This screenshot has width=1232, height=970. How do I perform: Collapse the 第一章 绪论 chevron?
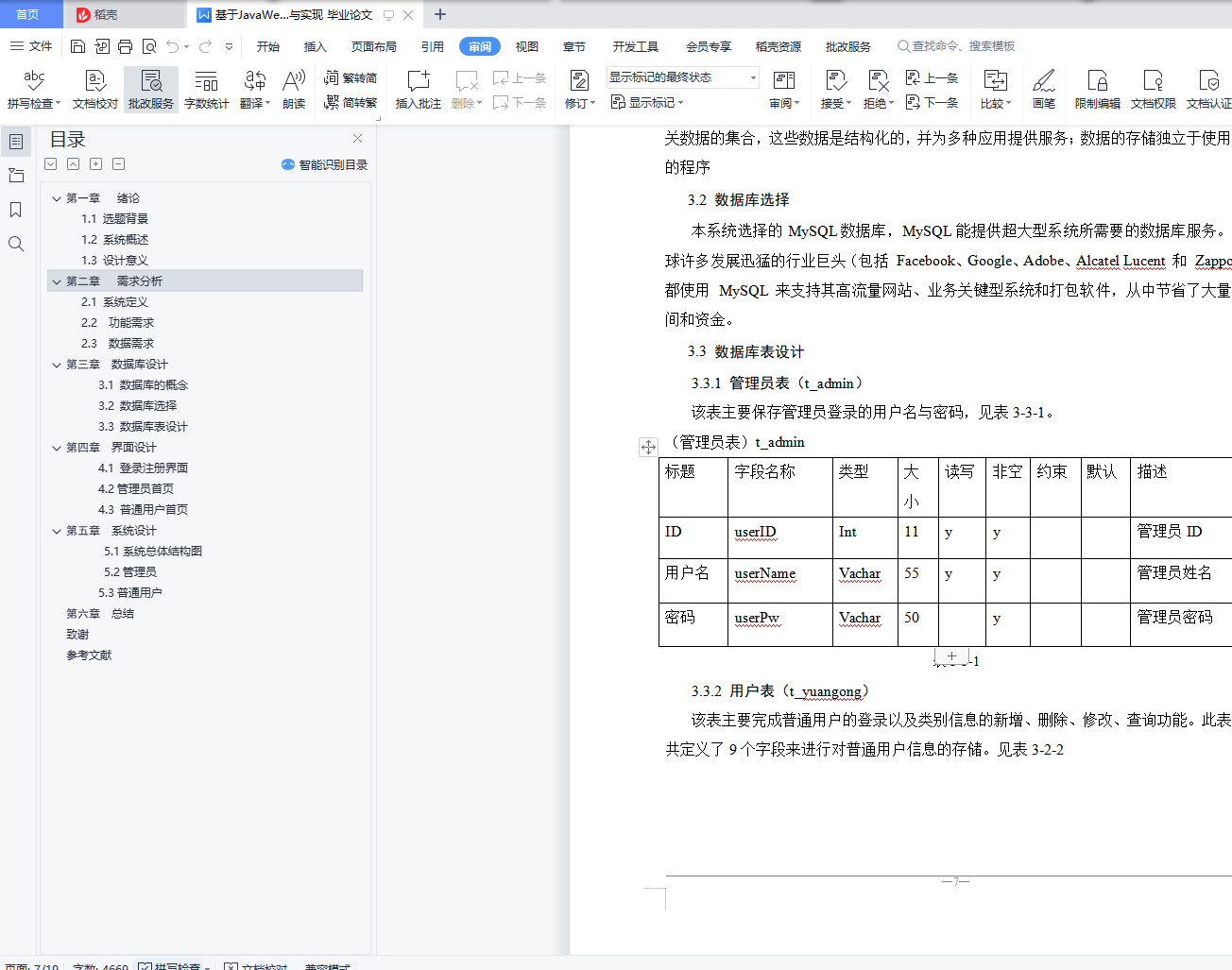57,198
